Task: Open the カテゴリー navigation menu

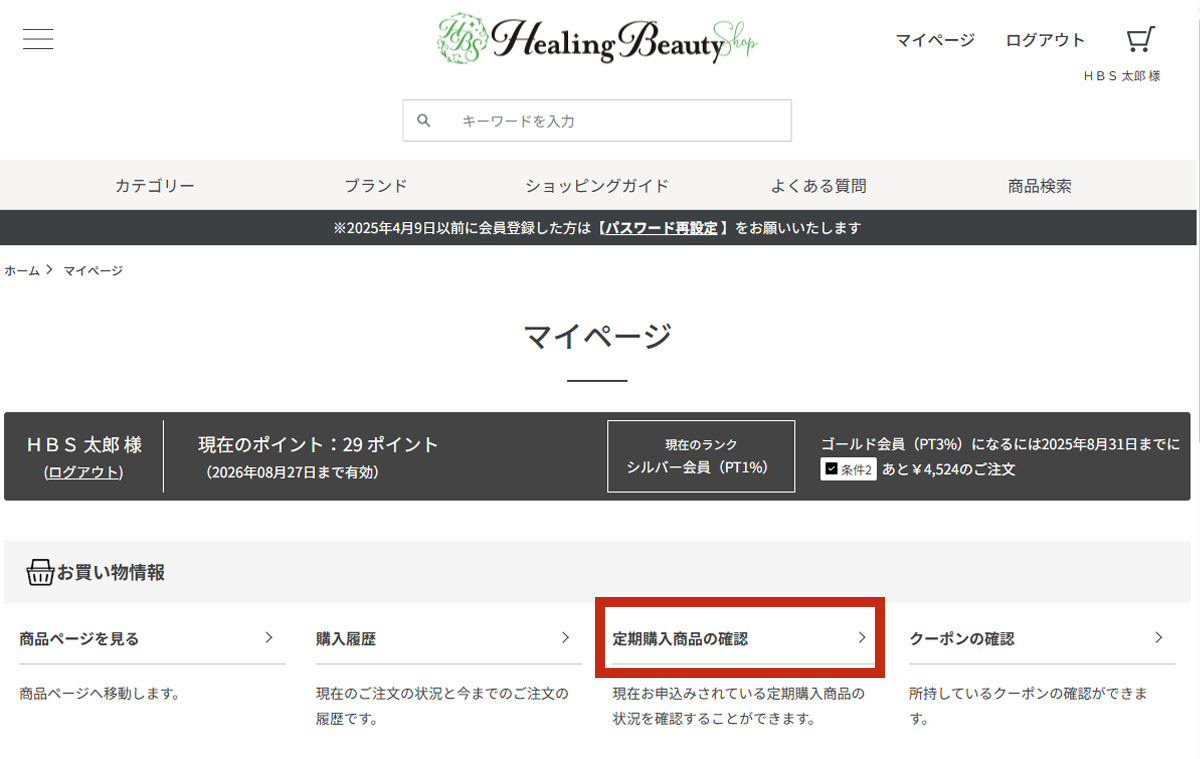Action: pyautogui.click(x=155, y=186)
